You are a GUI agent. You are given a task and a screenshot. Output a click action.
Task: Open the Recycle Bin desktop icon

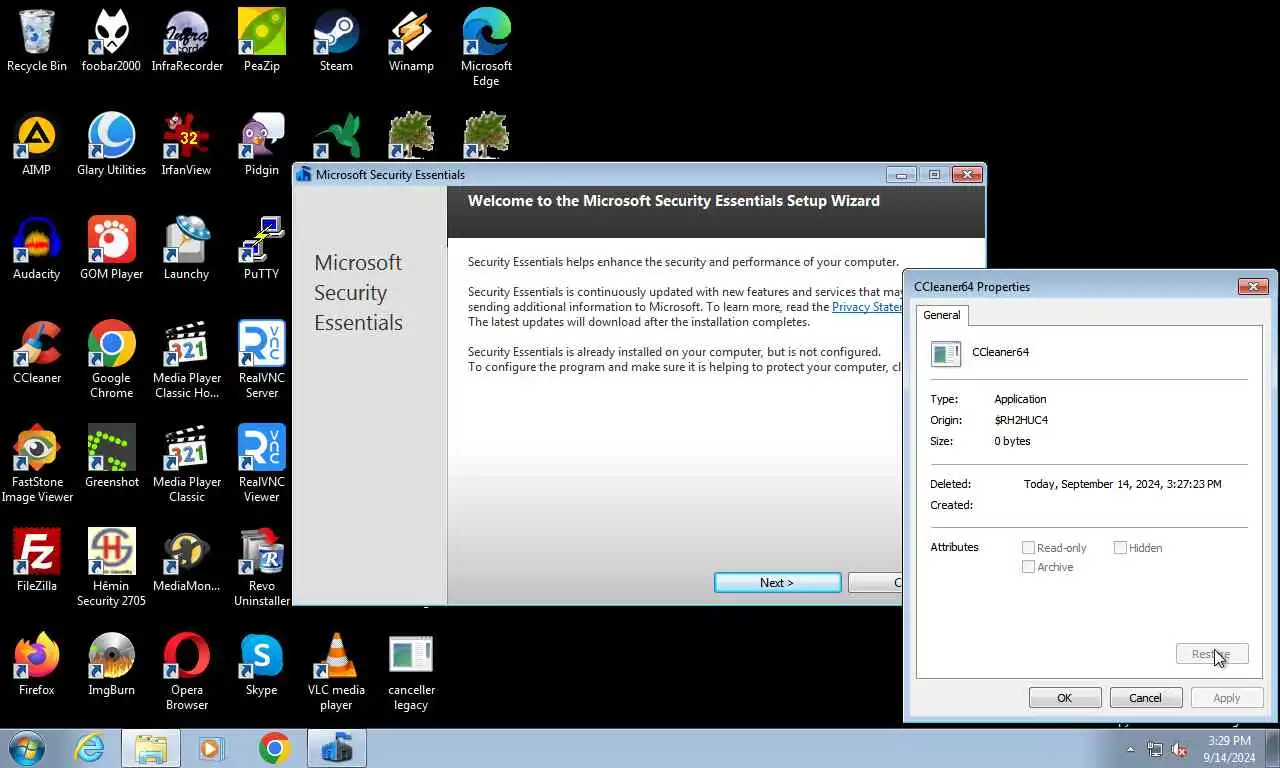point(37,41)
